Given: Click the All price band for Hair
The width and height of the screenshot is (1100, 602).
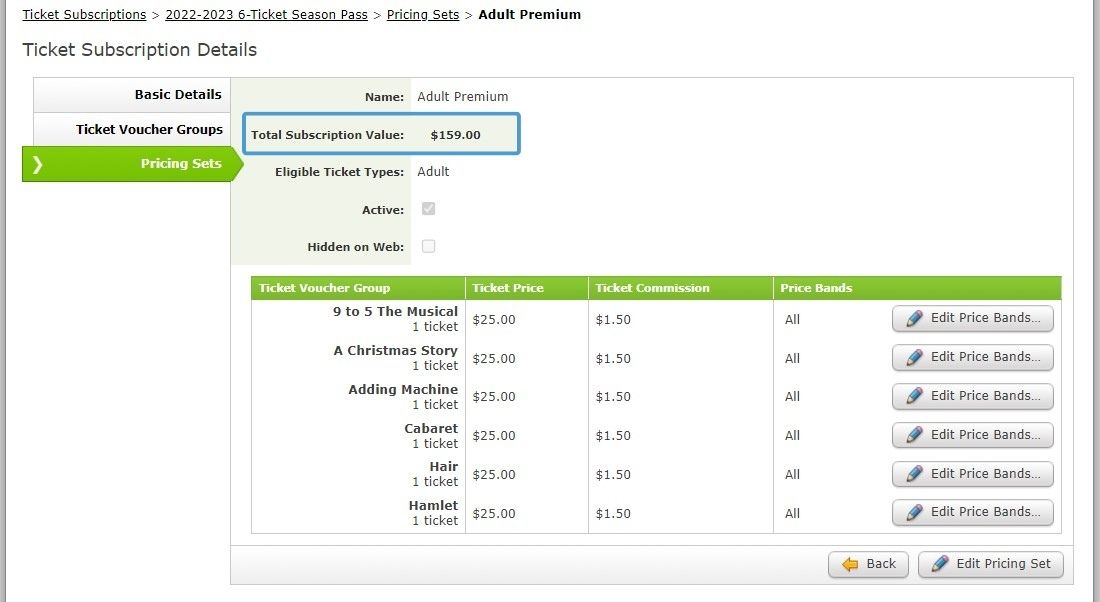Looking at the screenshot, I should 792,475.
